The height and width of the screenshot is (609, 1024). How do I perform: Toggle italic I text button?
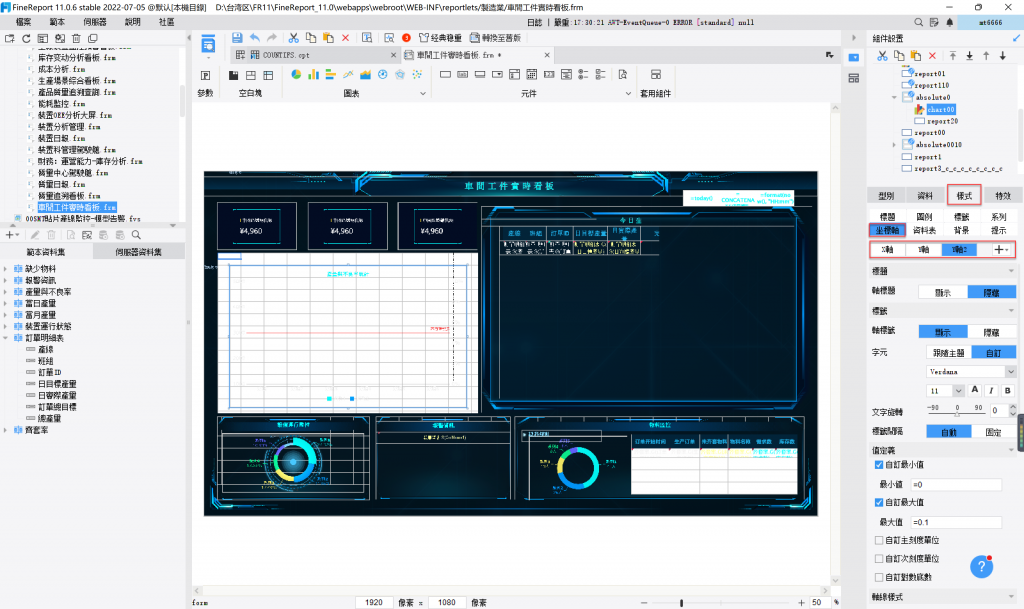pos(991,390)
